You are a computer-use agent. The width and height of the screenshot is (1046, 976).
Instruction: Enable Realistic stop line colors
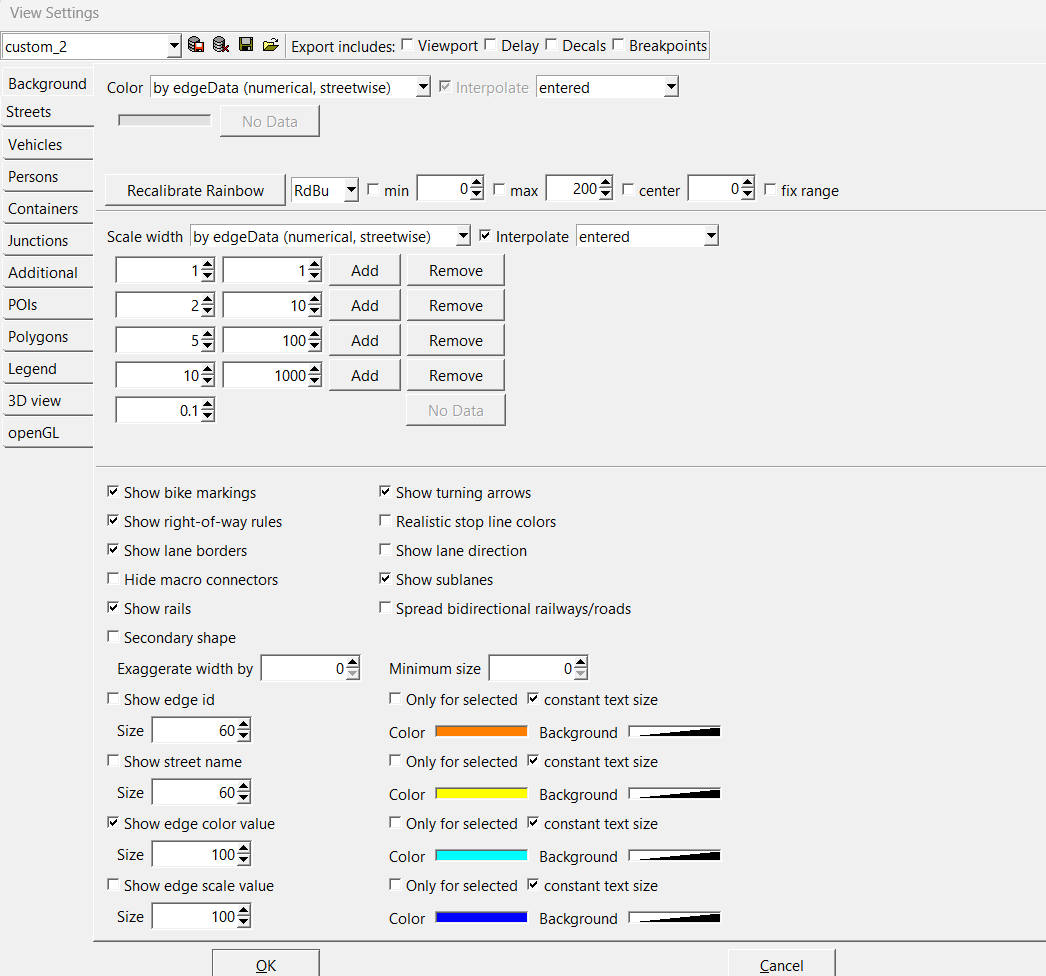tap(386, 522)
